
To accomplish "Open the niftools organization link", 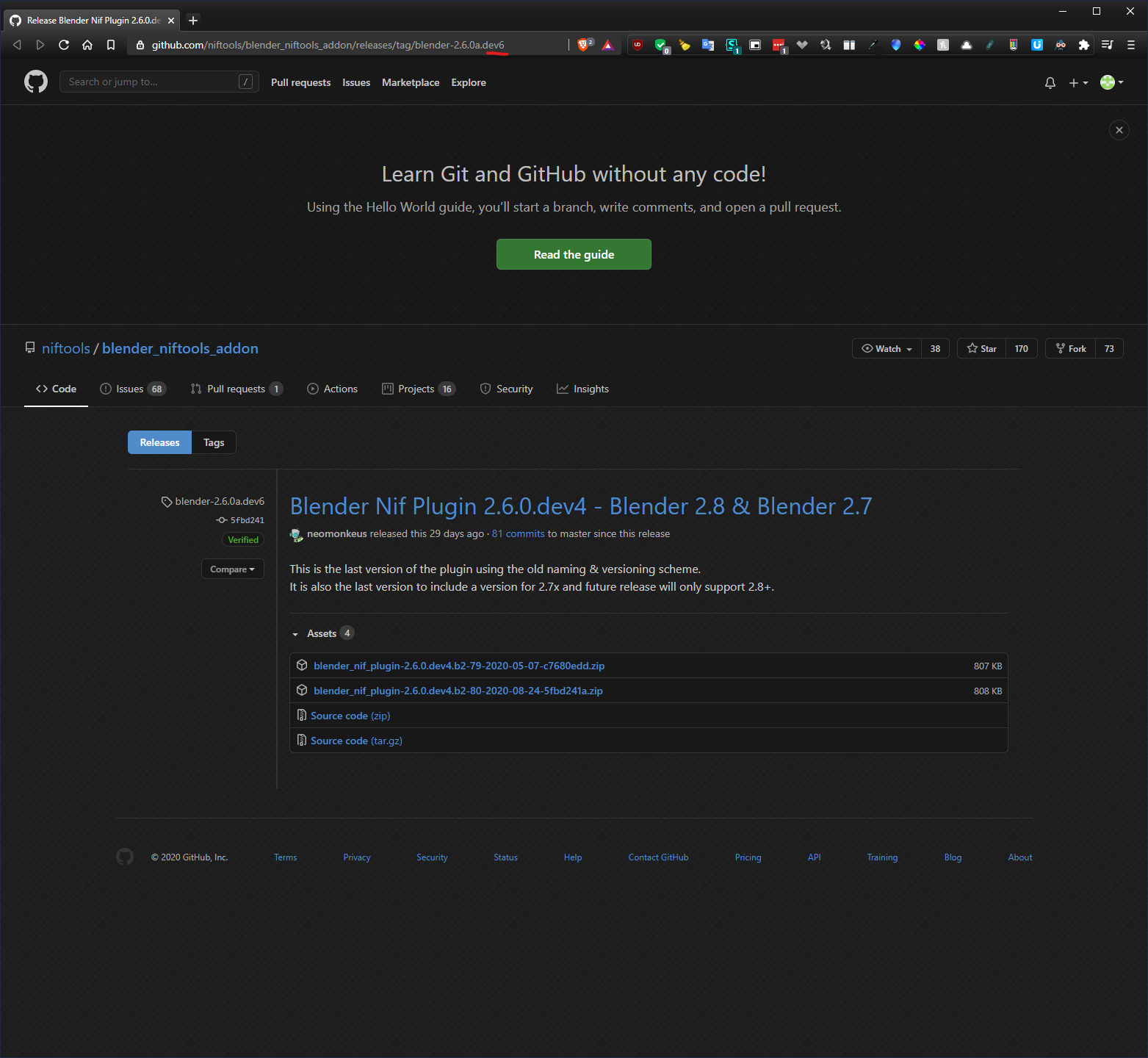I will point(66,348).
